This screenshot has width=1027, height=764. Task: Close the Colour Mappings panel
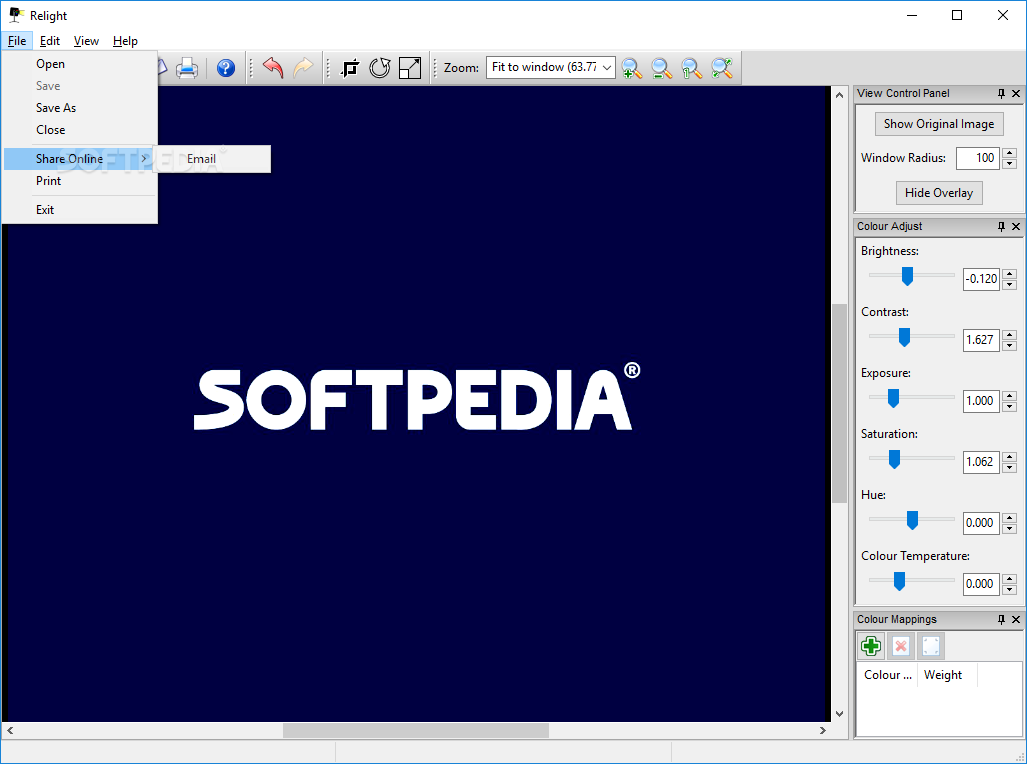pyautogui.click(x=1016, y=620)
